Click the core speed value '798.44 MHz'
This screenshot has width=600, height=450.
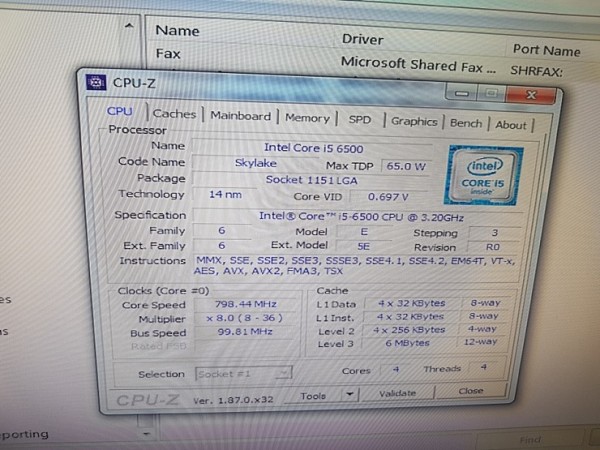coord(245,304)
